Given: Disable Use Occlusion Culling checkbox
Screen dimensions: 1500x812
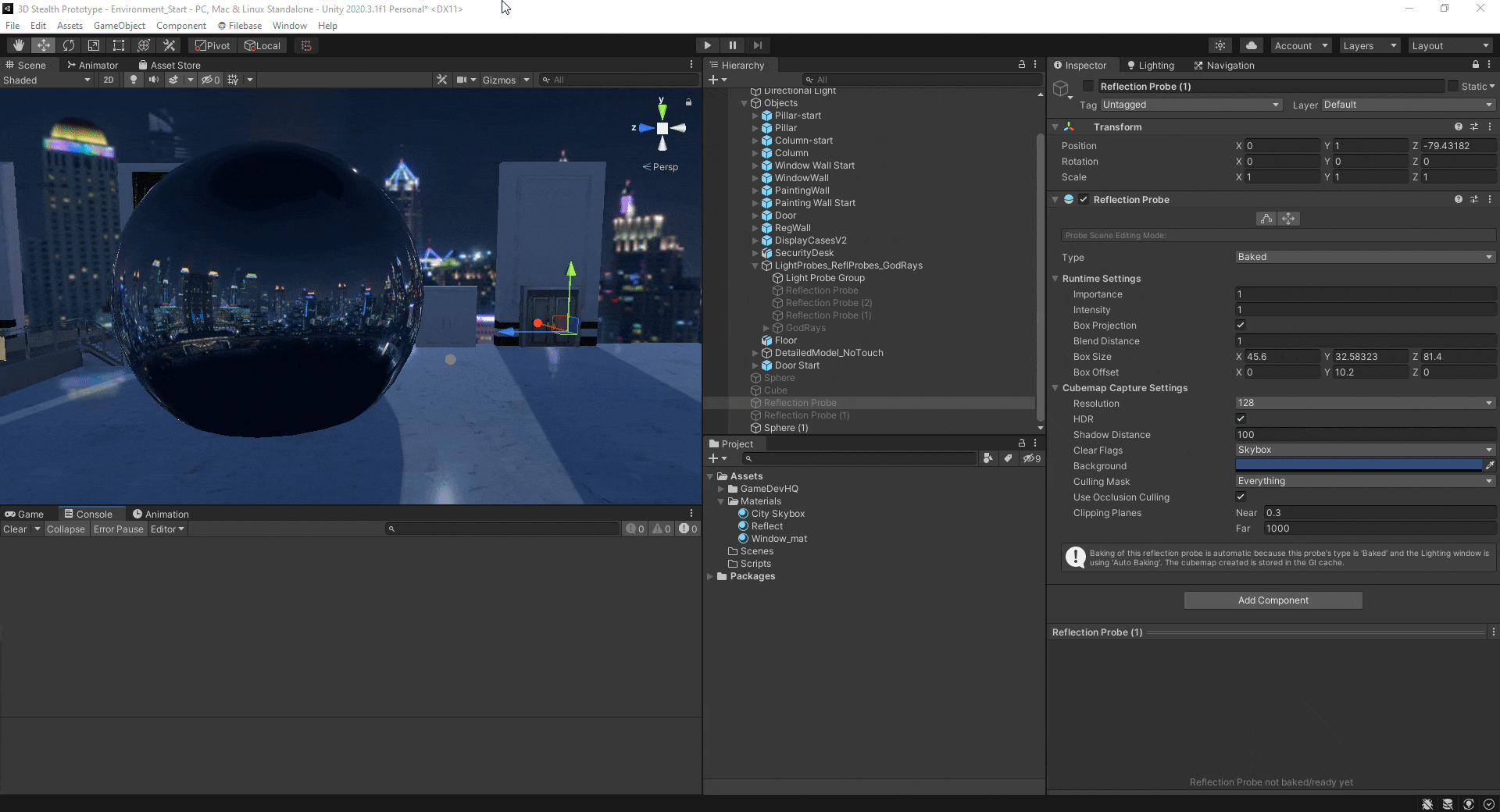Looking at the screenshot, I should point(1241,497).
